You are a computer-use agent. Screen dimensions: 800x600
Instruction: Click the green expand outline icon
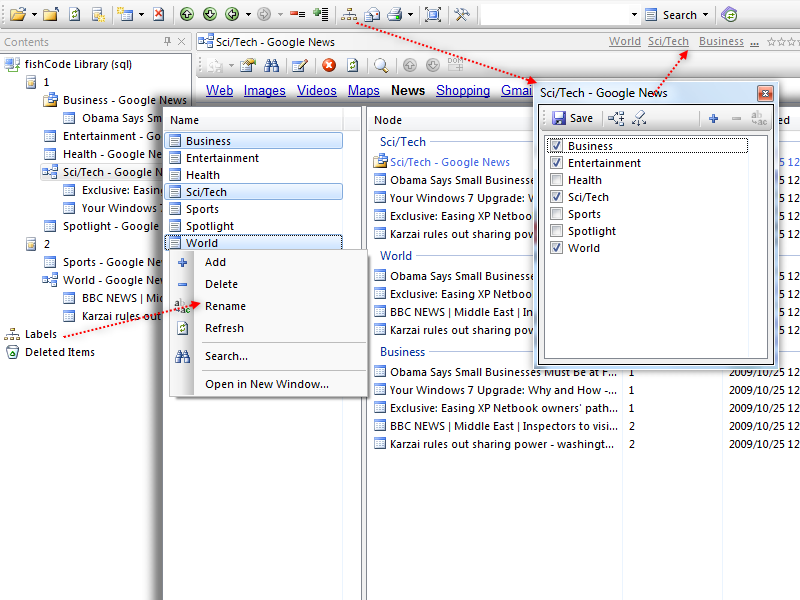coord(321,14)
